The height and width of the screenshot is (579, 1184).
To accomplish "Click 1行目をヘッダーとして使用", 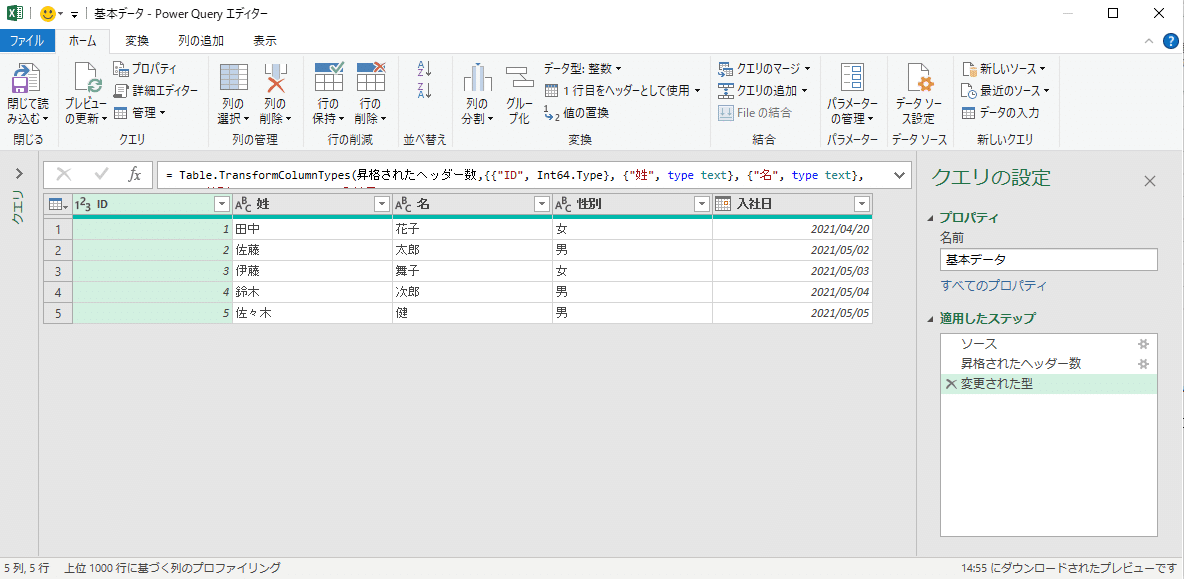I will pyautogui.click(x=622, y=91).
